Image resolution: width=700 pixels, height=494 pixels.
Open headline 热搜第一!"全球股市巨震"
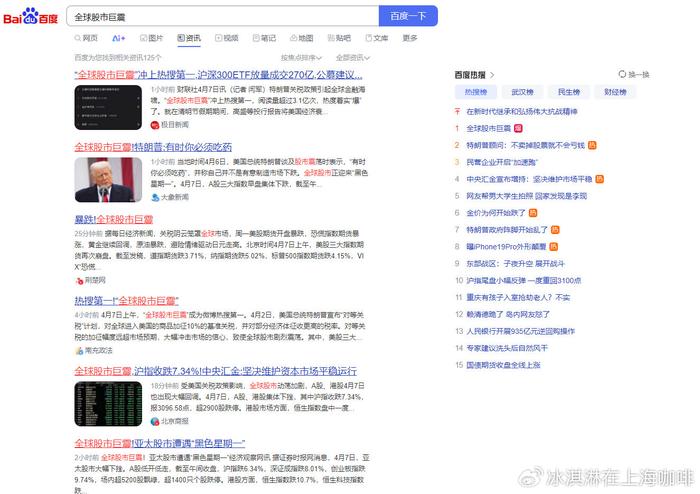tap(126, 300)
